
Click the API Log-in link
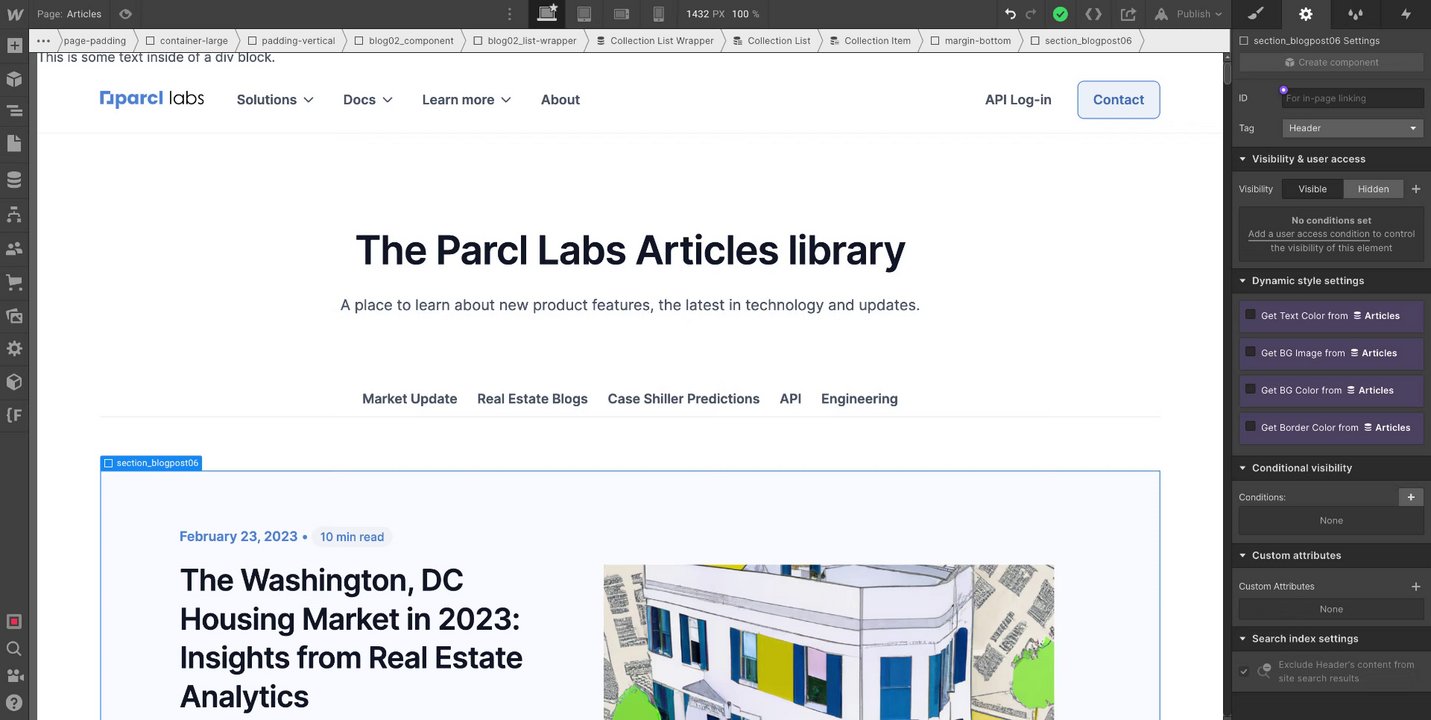pos(1018,100)
